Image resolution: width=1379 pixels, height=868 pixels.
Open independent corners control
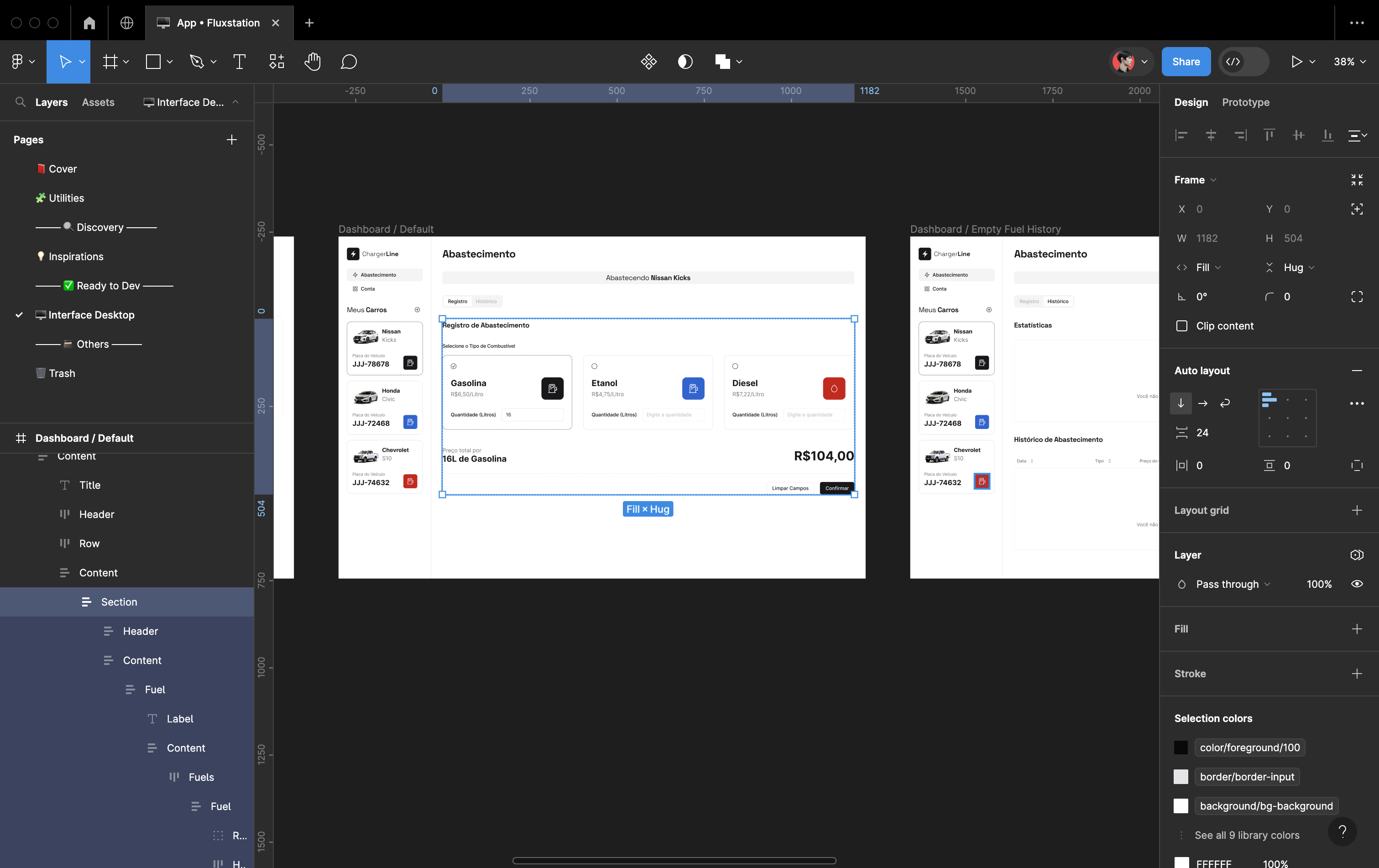tap(1357, 297)
